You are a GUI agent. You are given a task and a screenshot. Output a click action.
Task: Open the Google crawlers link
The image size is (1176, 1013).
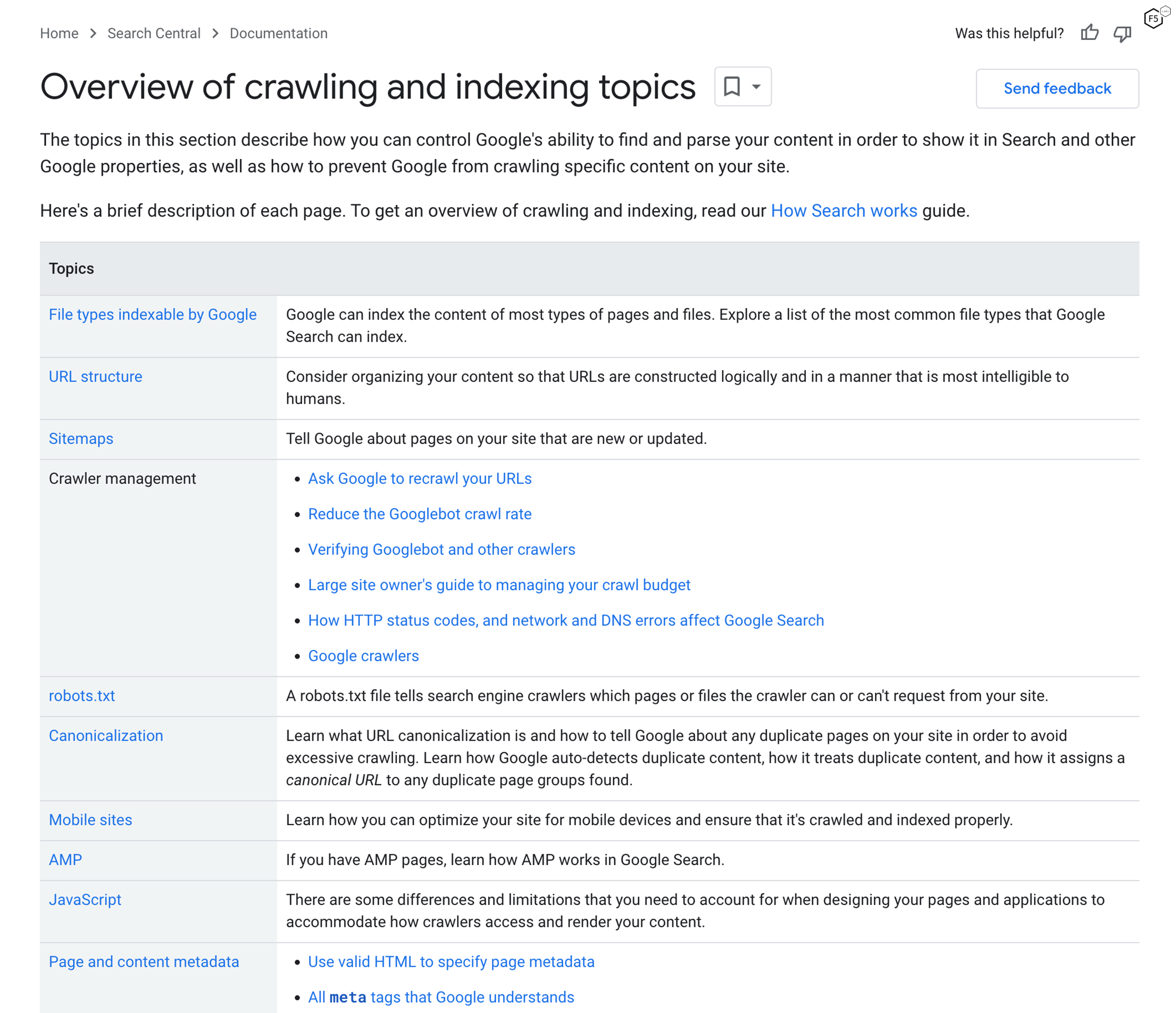pos(363,656)
